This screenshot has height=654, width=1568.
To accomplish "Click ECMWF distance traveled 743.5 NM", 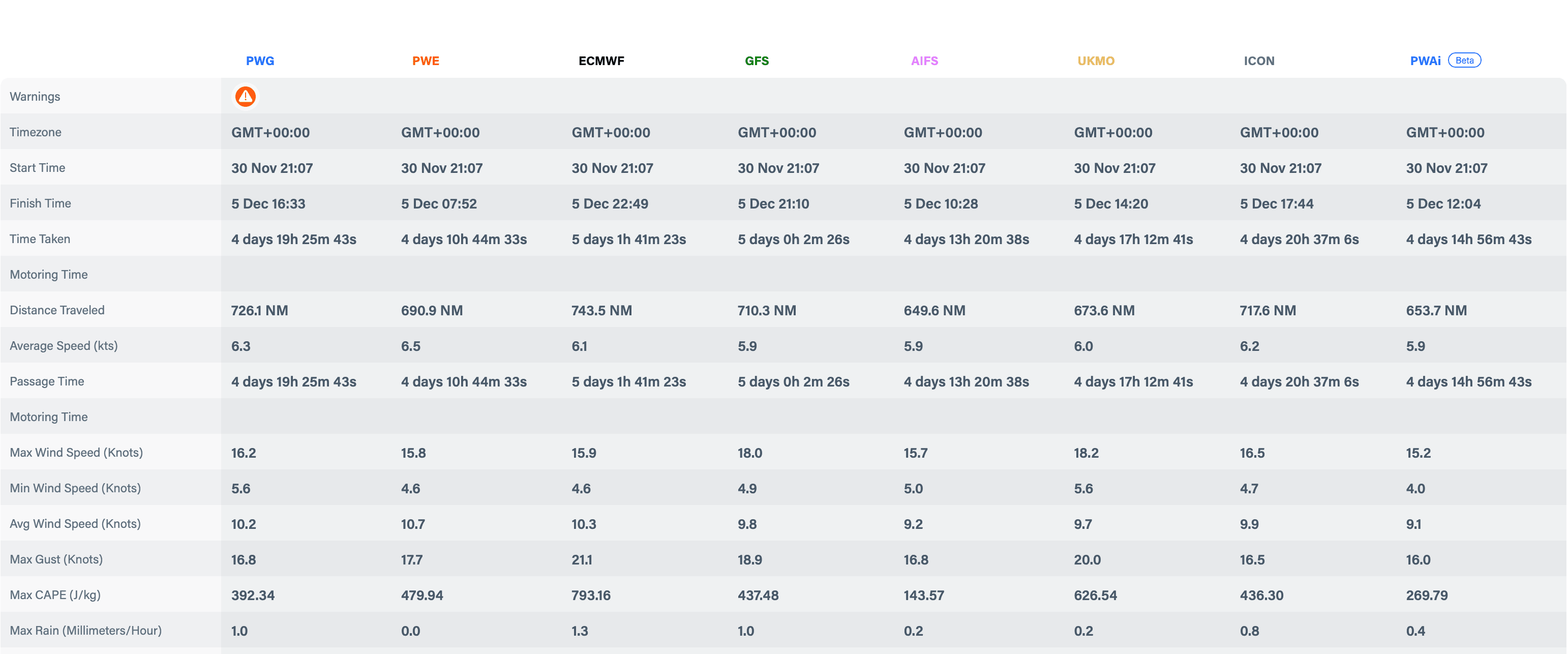I will 601,311.
